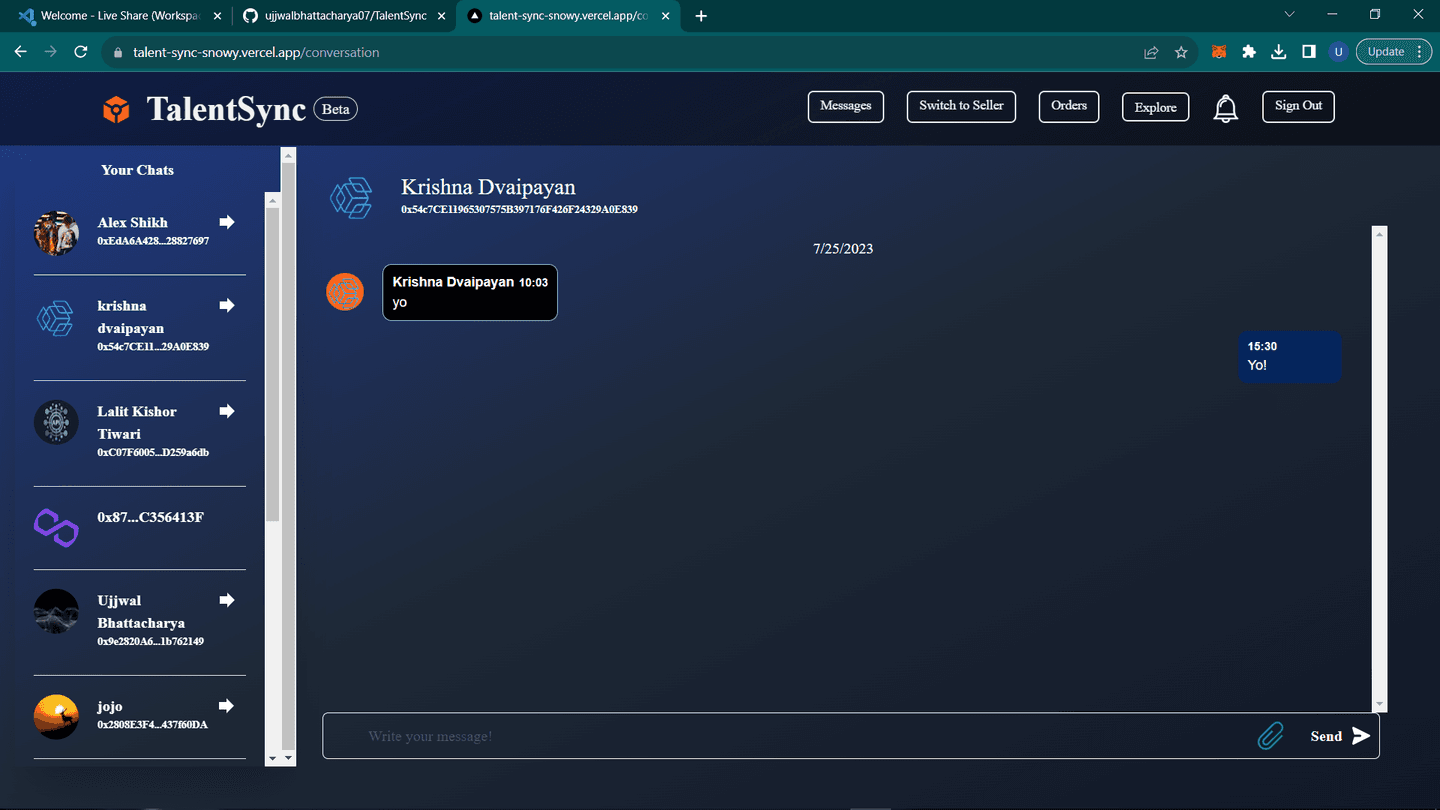Click Alex Shikh avatar photo
The image size is (1440, 810).
pyautogui.click(x=56, y=233)
